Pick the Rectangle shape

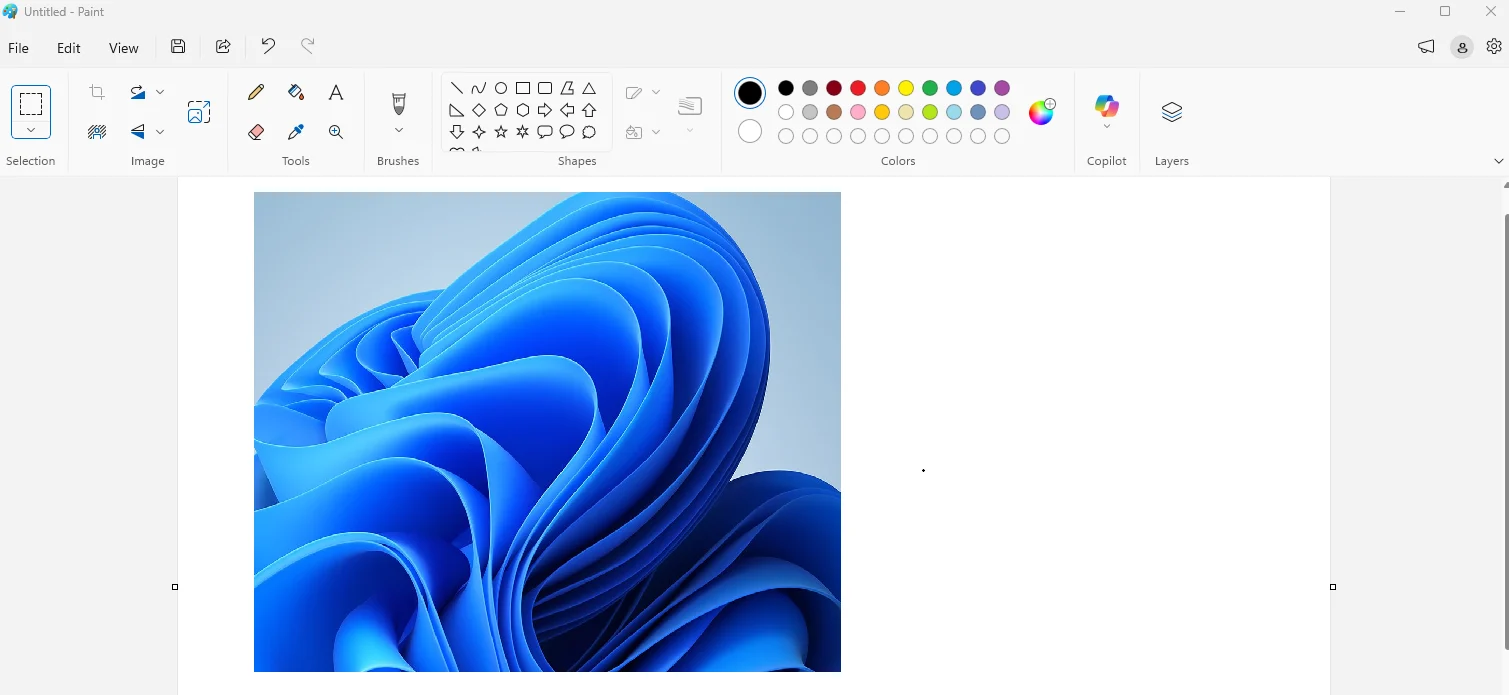point(523,88)
